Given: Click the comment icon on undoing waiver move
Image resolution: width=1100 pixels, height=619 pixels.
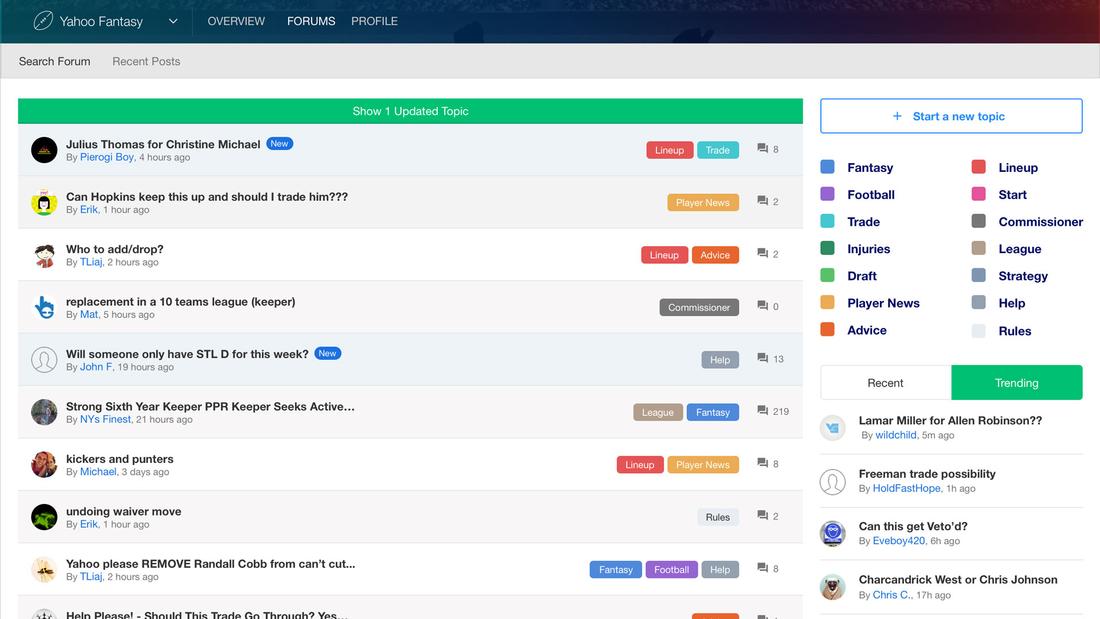Looking at the screenshot, I should coord(762,515).
